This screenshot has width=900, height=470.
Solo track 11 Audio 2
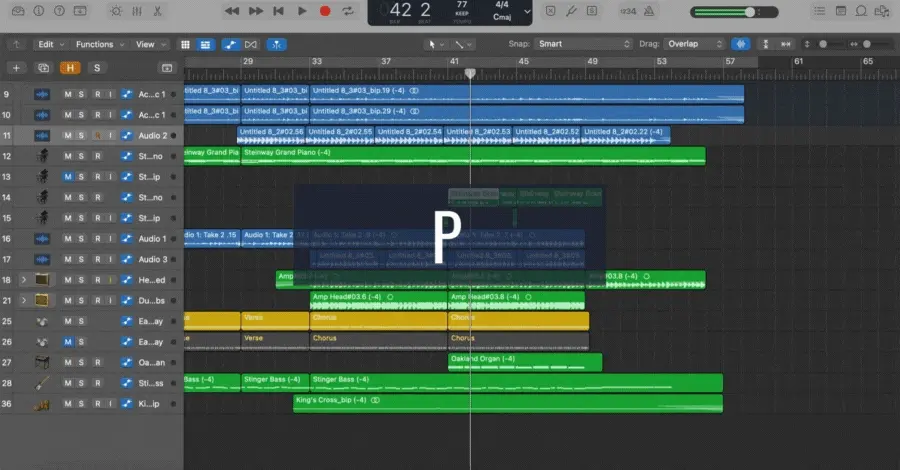(81, 135)
